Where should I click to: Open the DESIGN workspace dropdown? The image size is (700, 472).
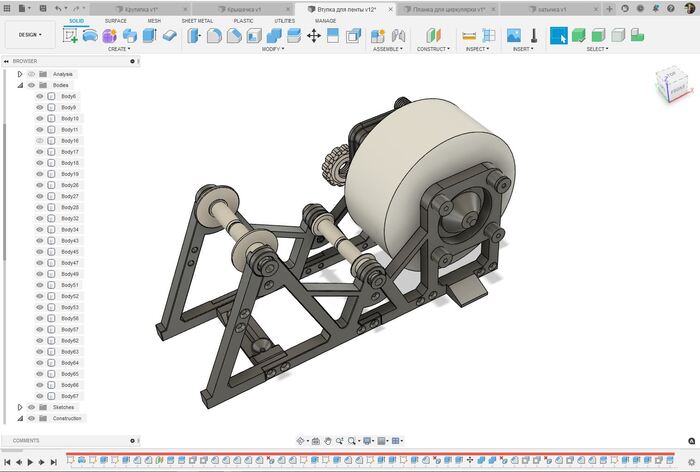coord(28,34)
